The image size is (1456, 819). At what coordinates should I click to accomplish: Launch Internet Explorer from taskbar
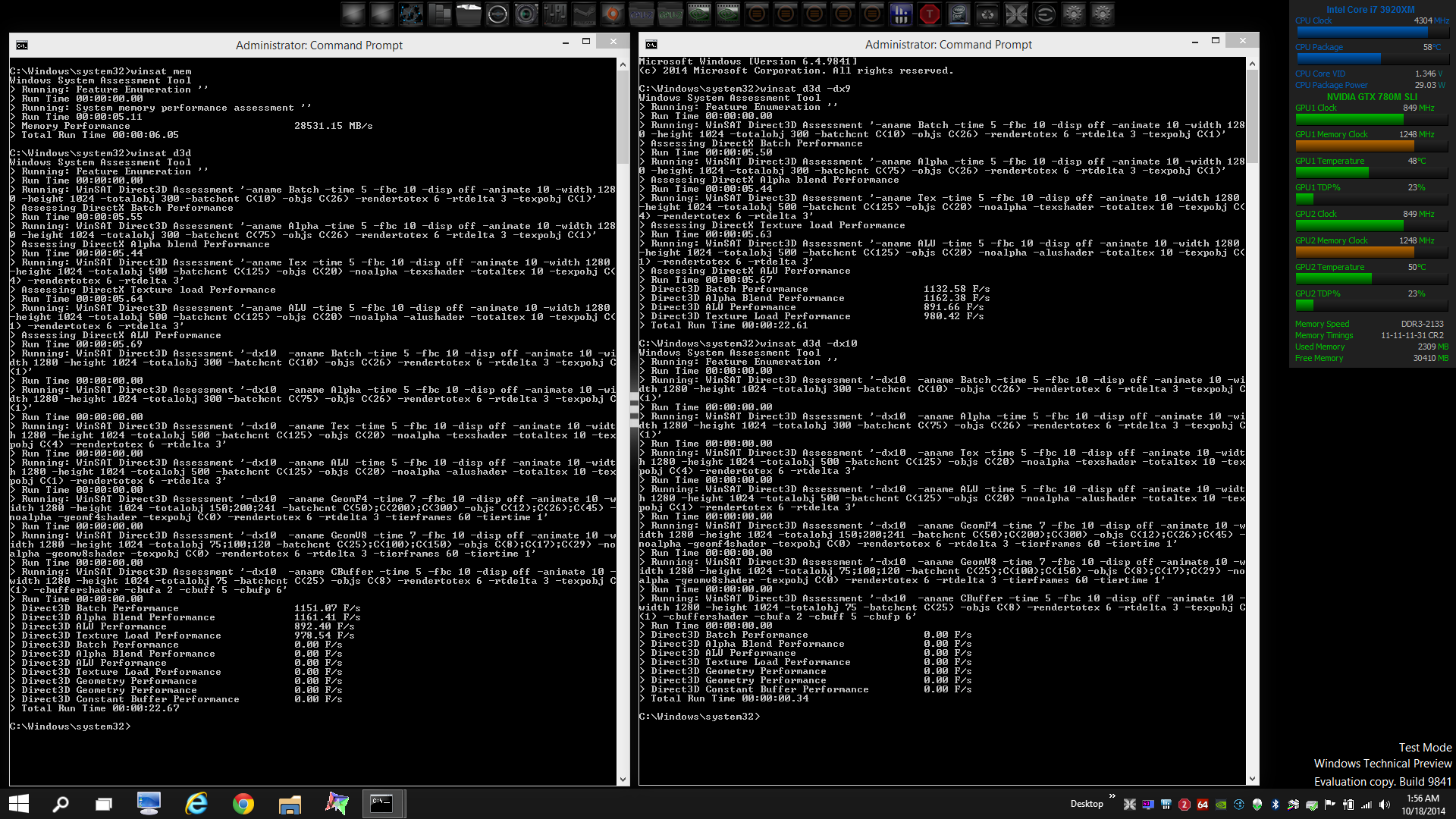(x=196, y=804)
